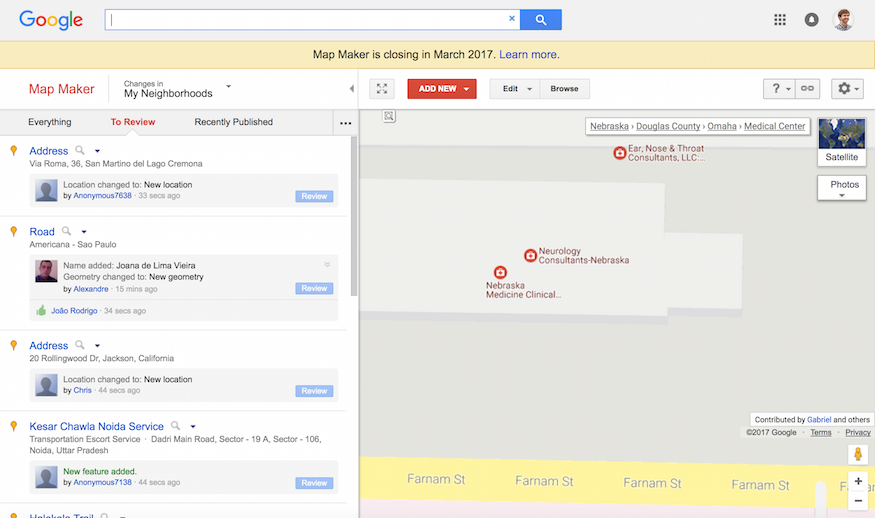Open the Google apps grid
This screenshot has width=875, height=518.
tap(780, 20)
